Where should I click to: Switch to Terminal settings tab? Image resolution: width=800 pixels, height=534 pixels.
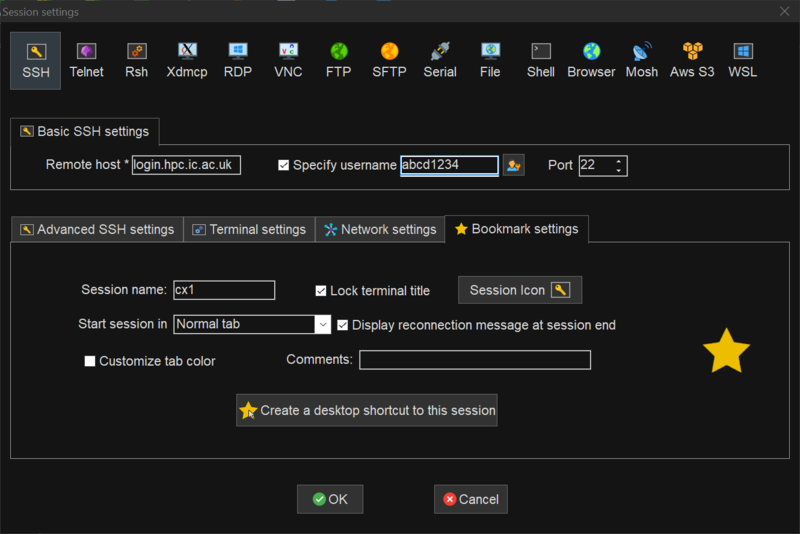[249, 230]
